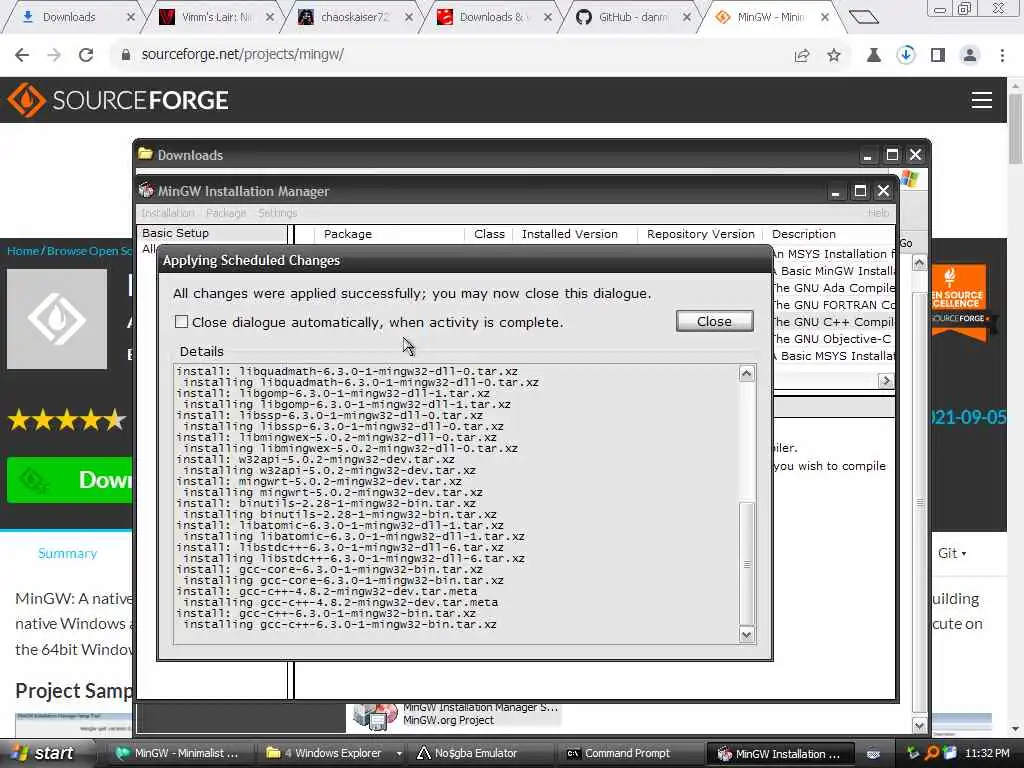Bookmark this page with the star icon
The height and width of the screenshot is (768, 1024).
[834, 56]
